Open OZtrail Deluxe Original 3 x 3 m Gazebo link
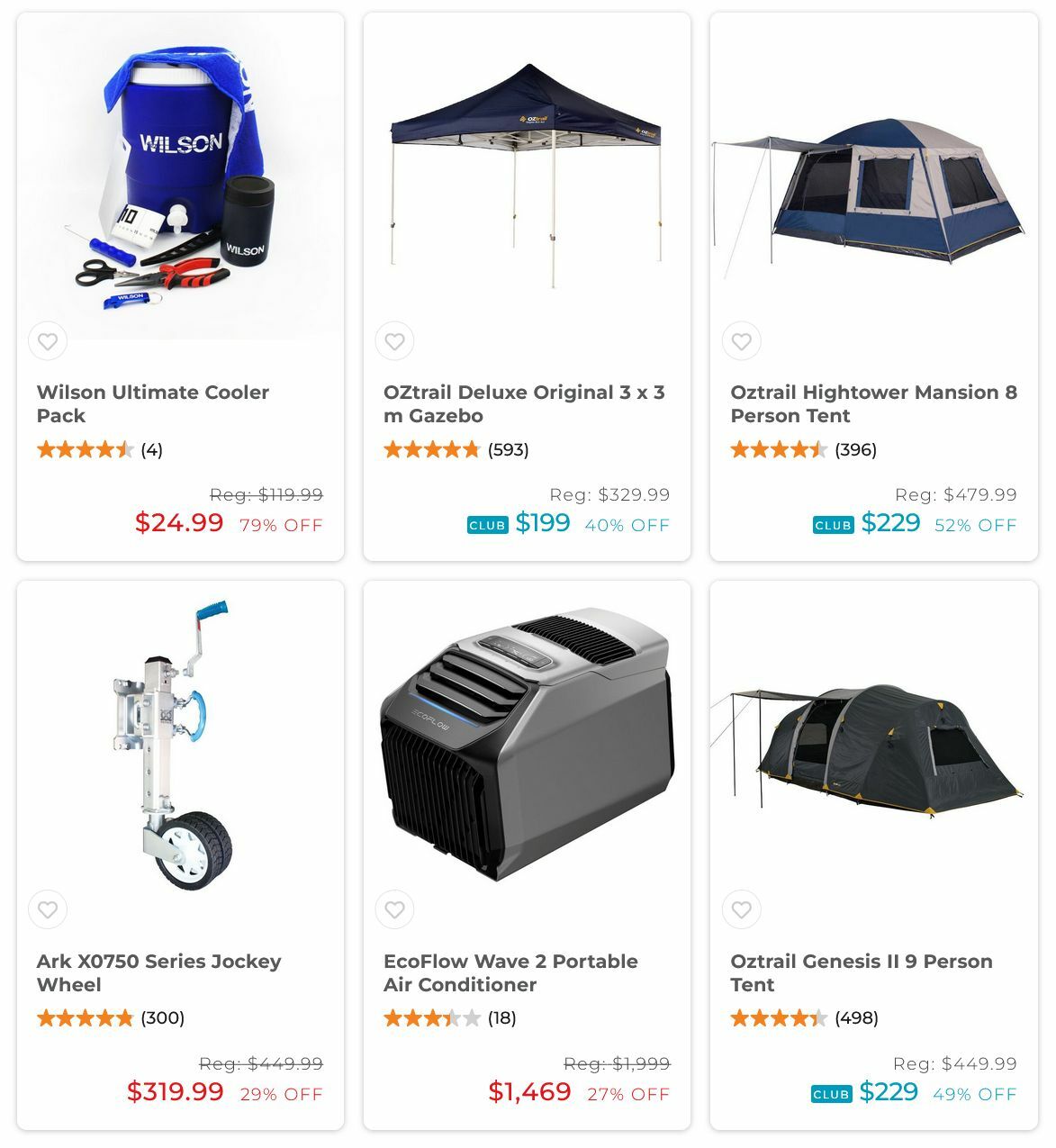The image size is (1056, 1148). pyautogui.click(x=524, y=403)
